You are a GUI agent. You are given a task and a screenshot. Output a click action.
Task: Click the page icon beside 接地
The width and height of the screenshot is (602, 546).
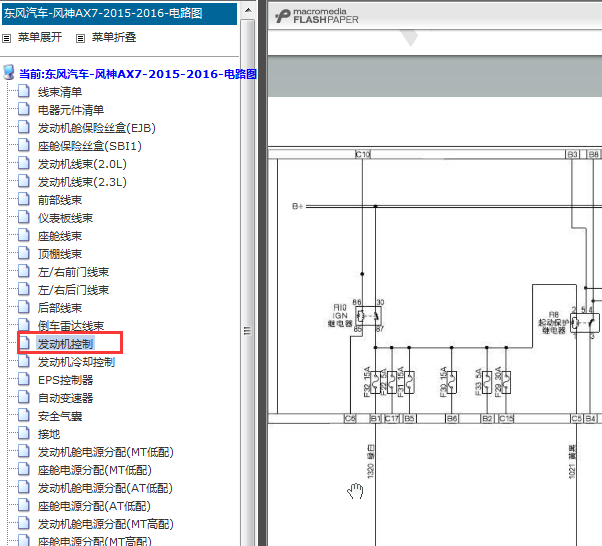24,433
